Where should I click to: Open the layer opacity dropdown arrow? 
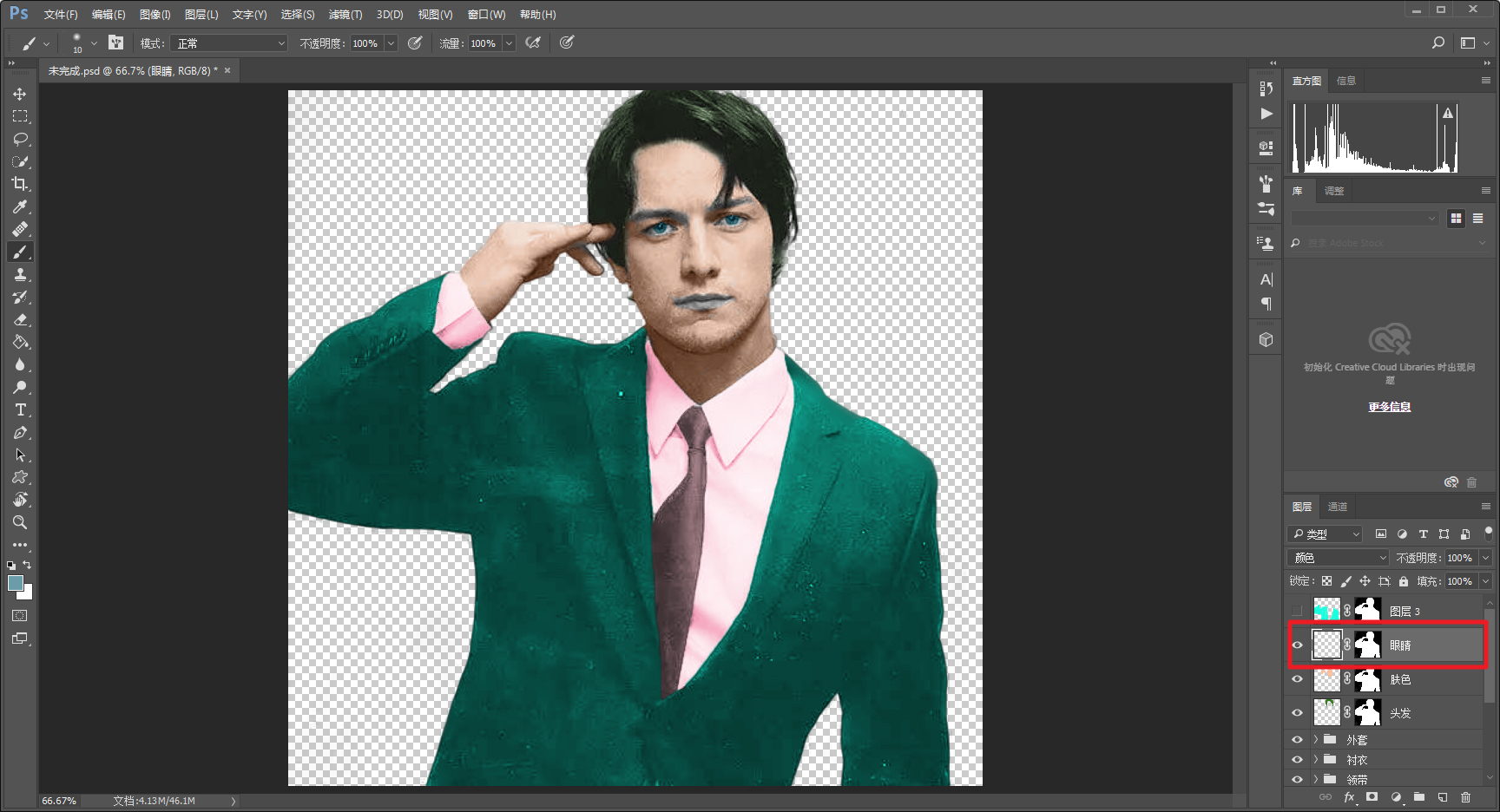point(1486,558)
